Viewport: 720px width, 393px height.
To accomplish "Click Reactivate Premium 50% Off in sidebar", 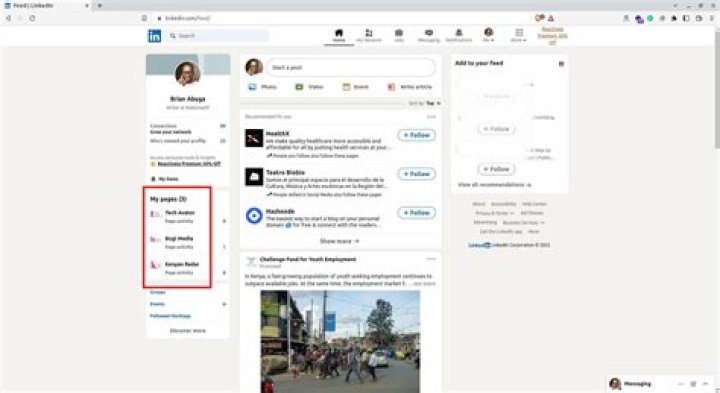I will [189, 164].
